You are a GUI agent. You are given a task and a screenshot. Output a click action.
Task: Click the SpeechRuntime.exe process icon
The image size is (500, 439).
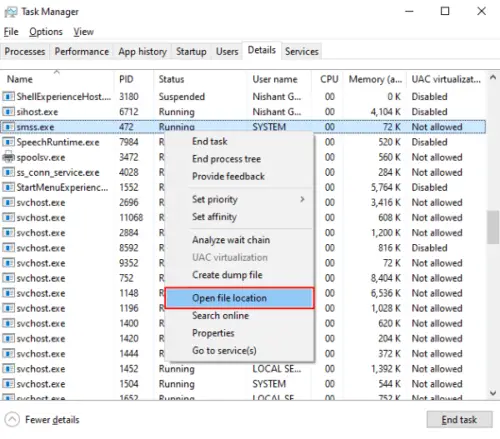[x=8, y=142]
